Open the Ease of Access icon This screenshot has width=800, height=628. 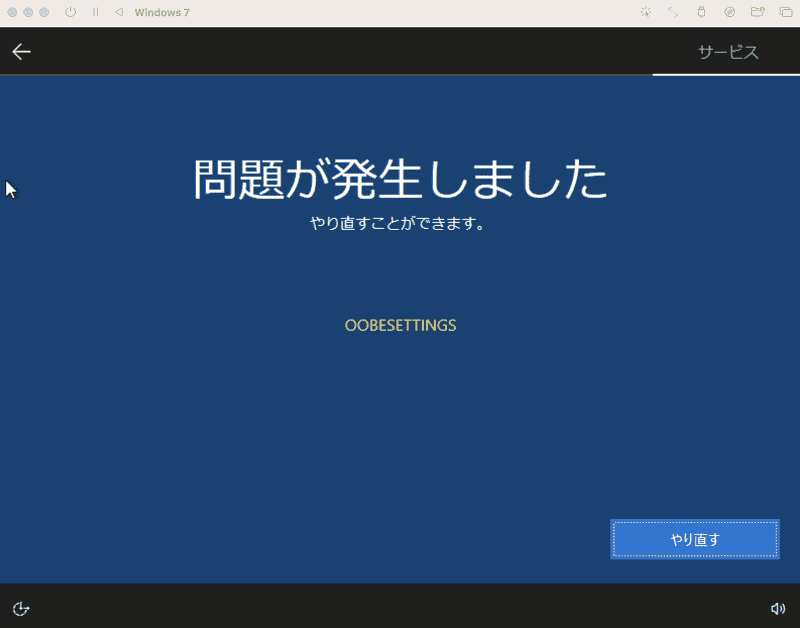[21, 609]
